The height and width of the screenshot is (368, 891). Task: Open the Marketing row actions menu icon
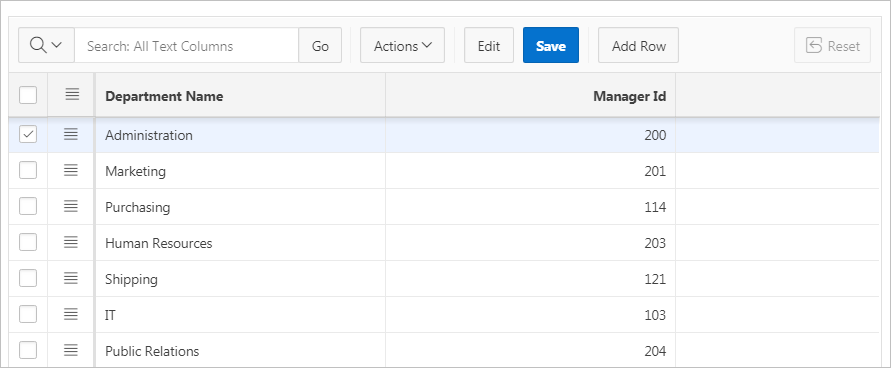[70, 170]
